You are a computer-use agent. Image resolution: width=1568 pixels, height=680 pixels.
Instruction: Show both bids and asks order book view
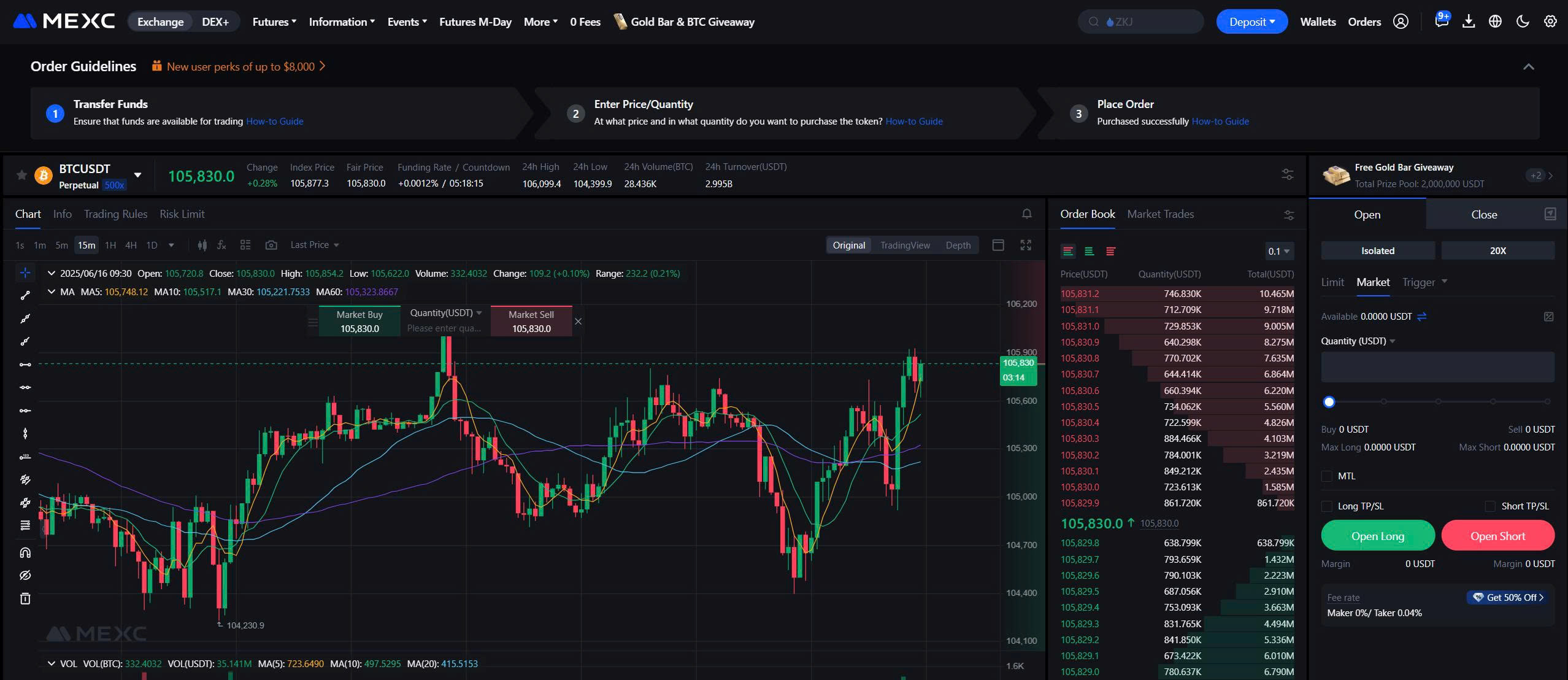coord(1068,251)
